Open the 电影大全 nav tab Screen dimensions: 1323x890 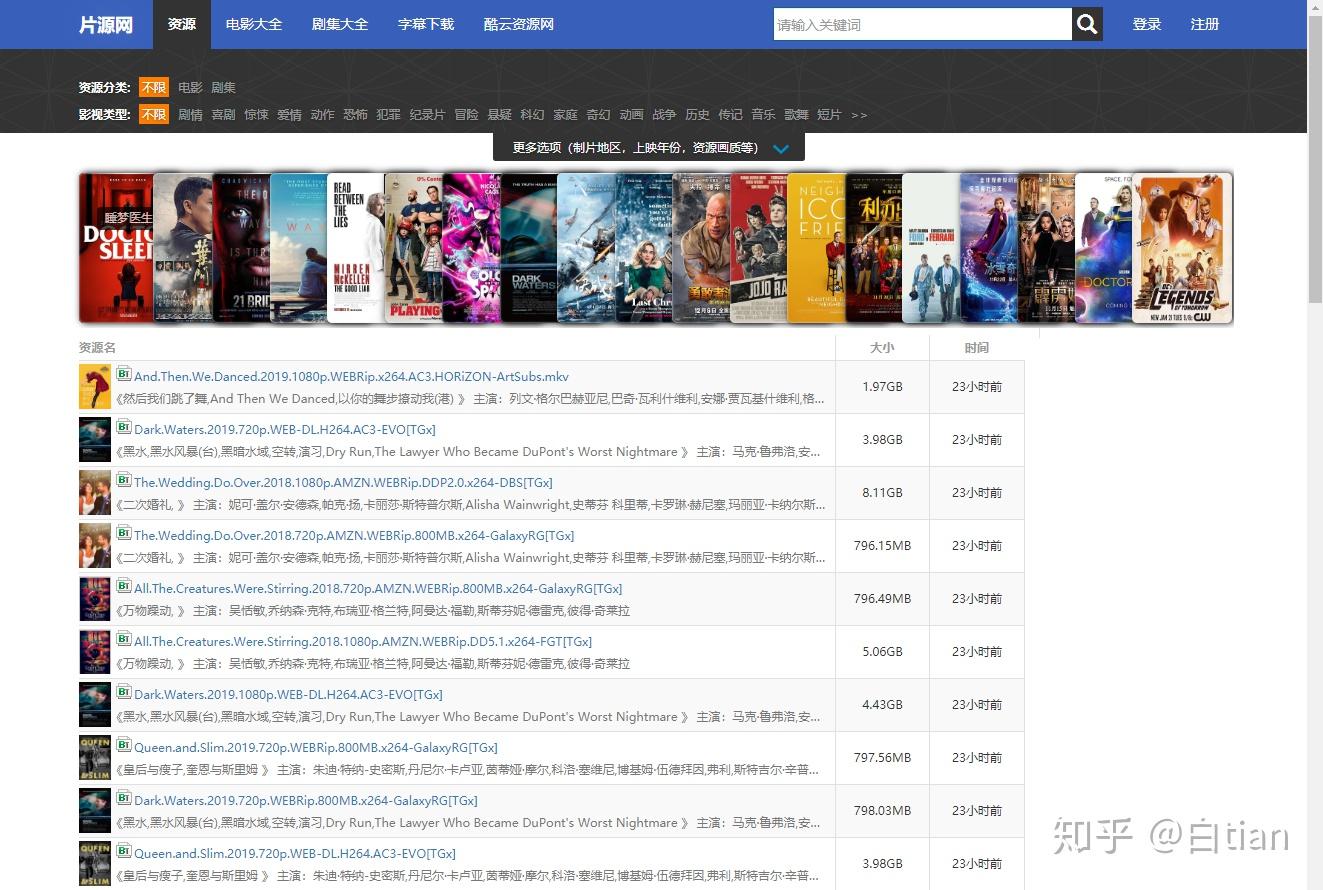(254, 24)
